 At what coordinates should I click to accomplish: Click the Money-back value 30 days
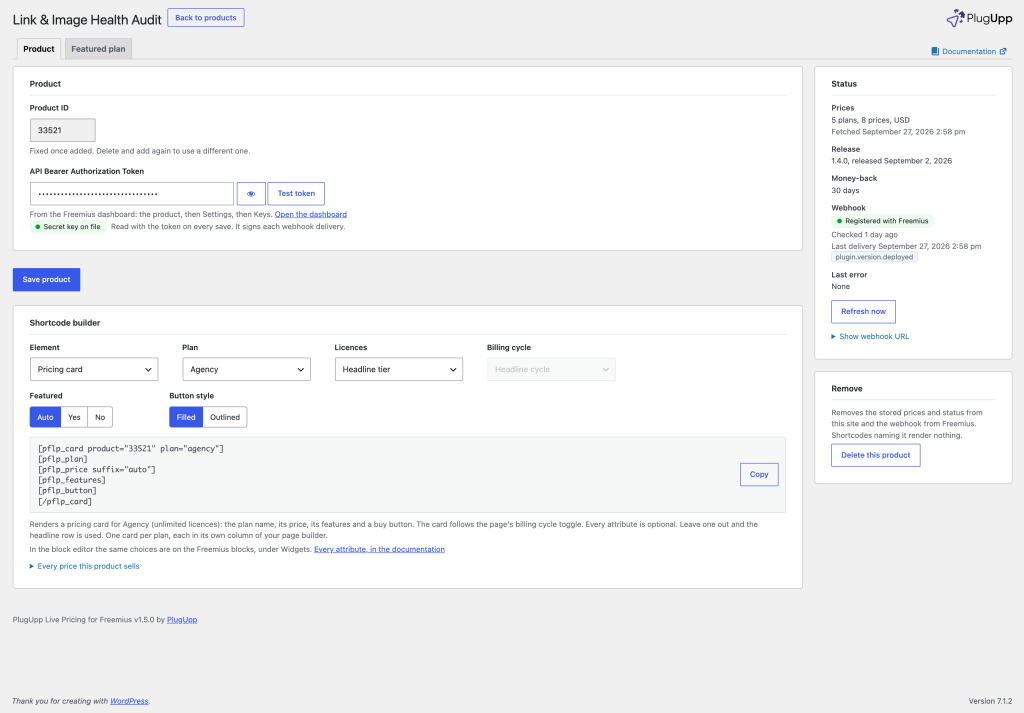click(x=845, y=191)
